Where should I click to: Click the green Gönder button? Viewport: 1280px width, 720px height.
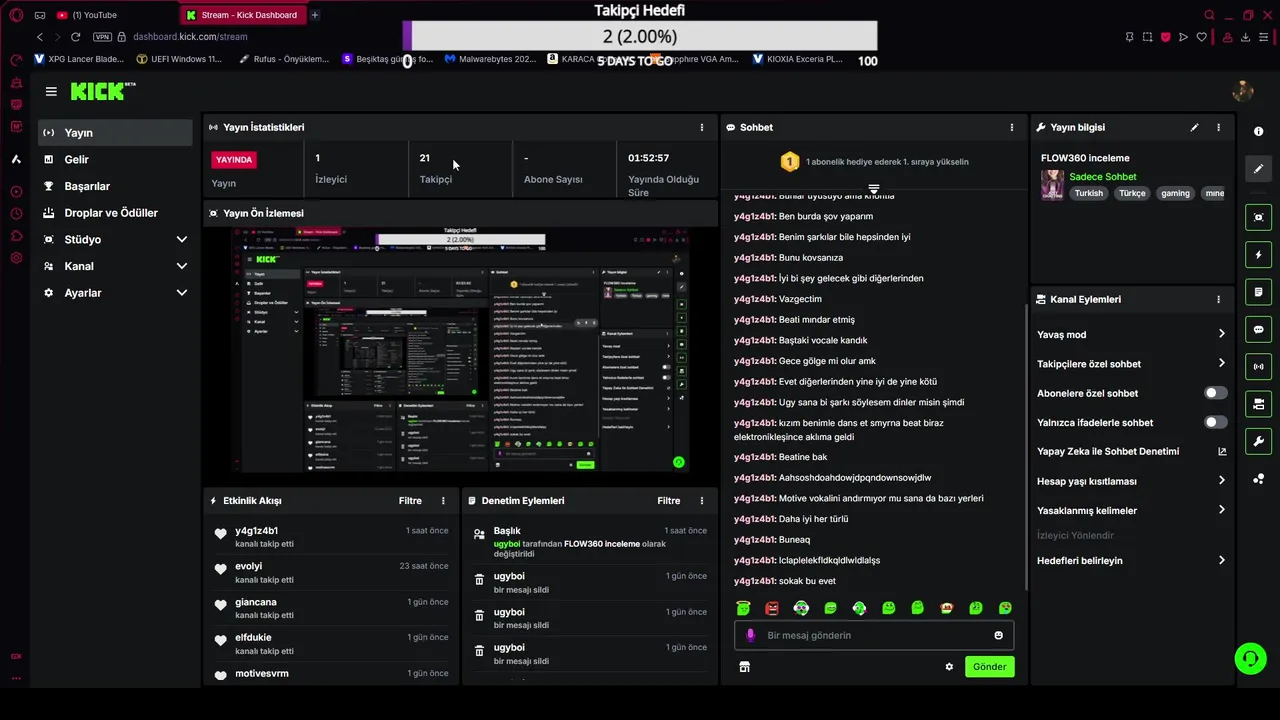pyautogui.click(x=989, y=667)
